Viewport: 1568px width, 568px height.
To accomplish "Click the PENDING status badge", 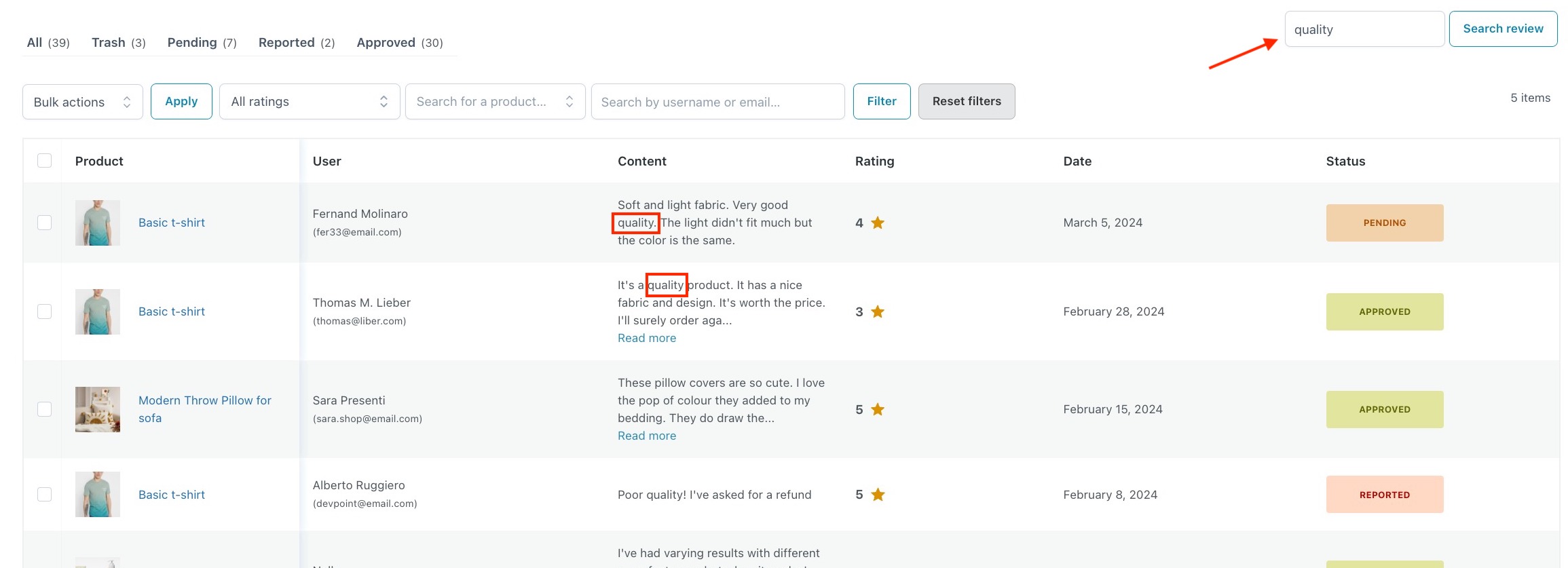I will click(x=1385, y=223).
